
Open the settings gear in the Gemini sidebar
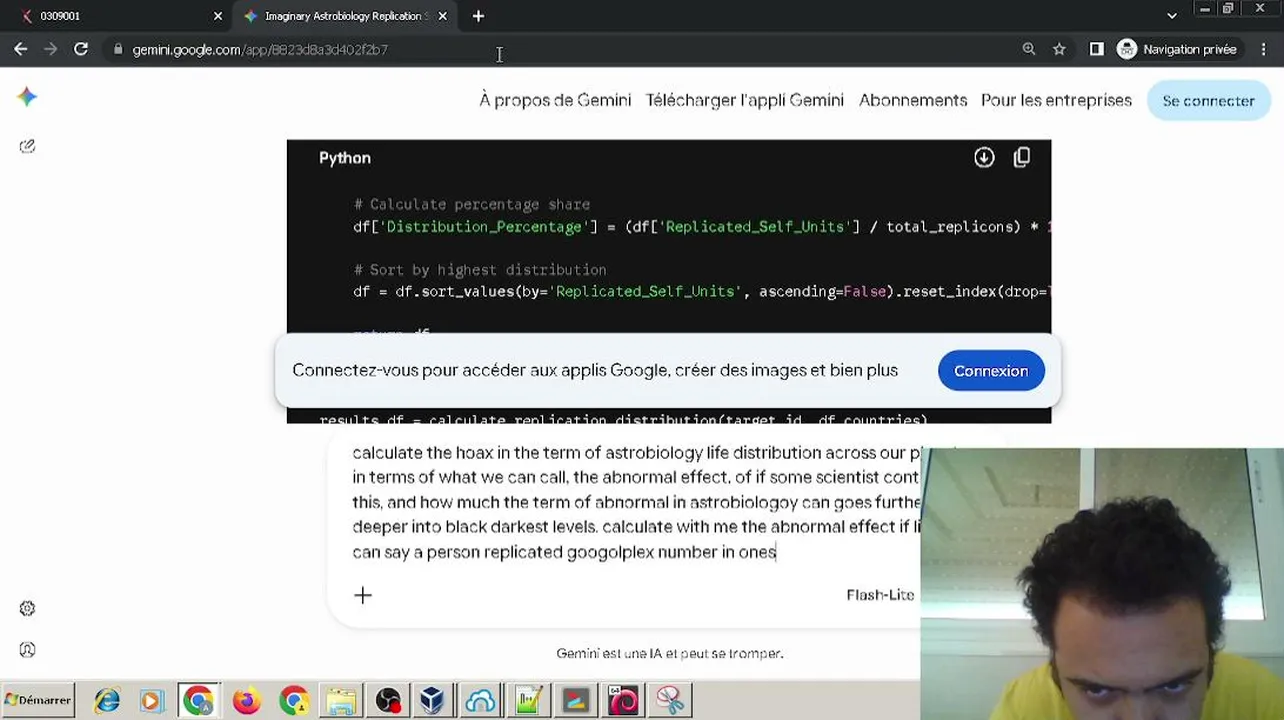[27, 608]
